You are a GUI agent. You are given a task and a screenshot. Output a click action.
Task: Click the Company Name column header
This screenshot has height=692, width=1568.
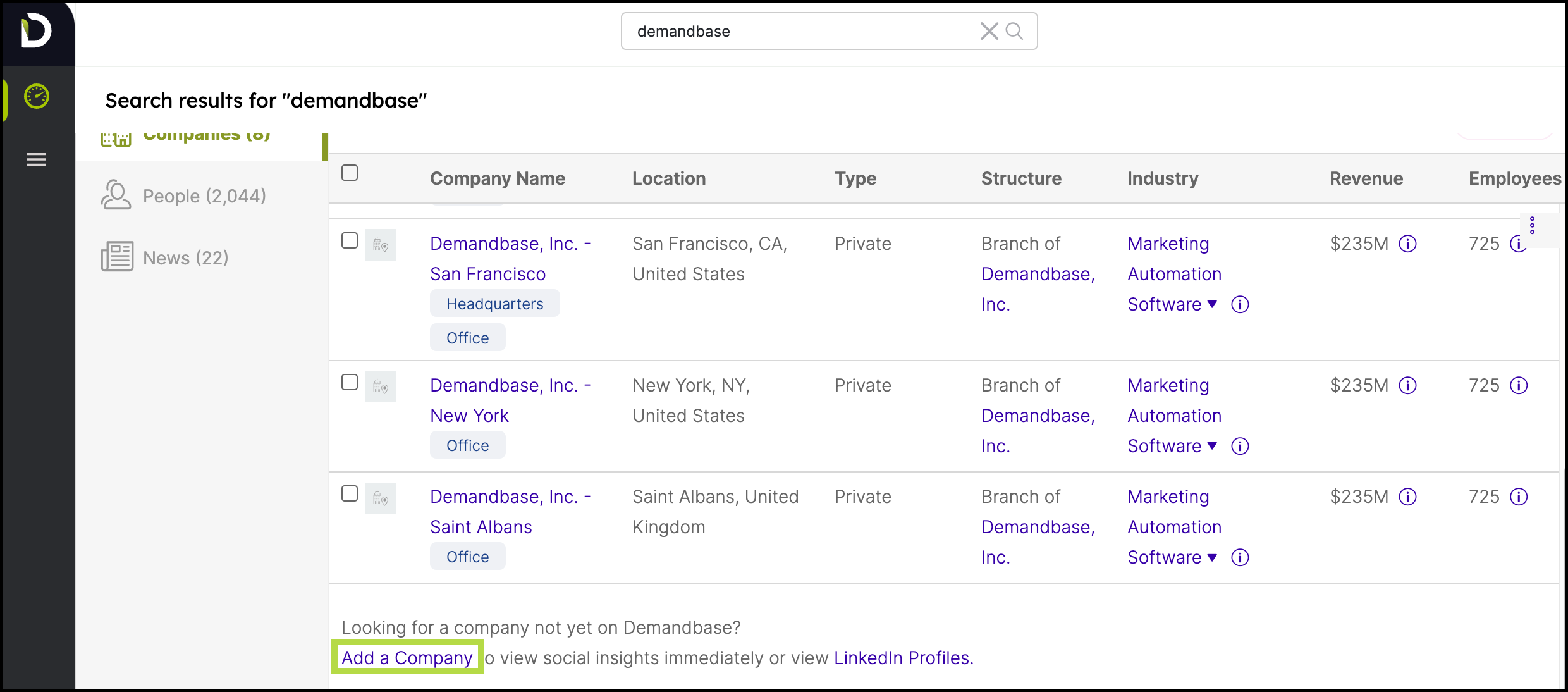tap(498, 178)
